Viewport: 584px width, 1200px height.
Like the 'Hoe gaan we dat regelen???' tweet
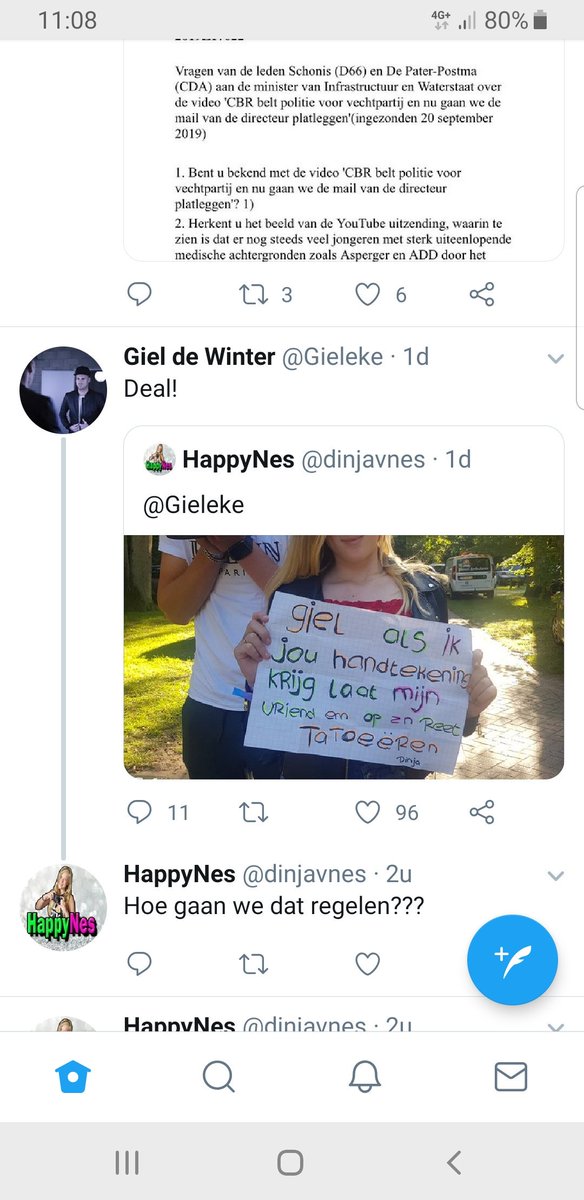(x=368, y=963)
